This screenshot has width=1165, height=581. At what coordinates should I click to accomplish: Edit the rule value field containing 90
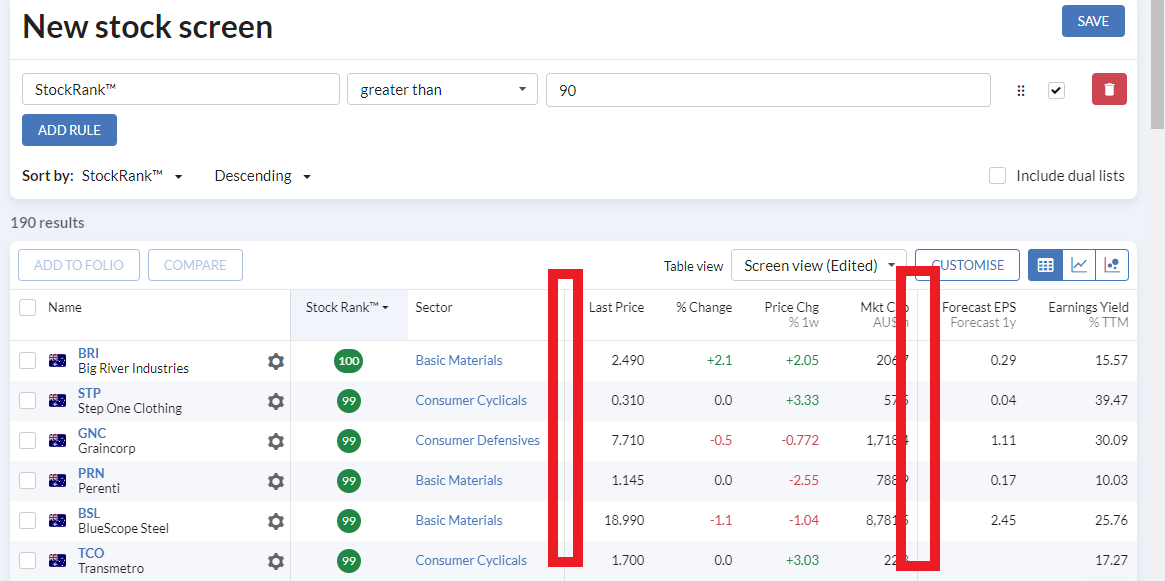coord(768,90)
